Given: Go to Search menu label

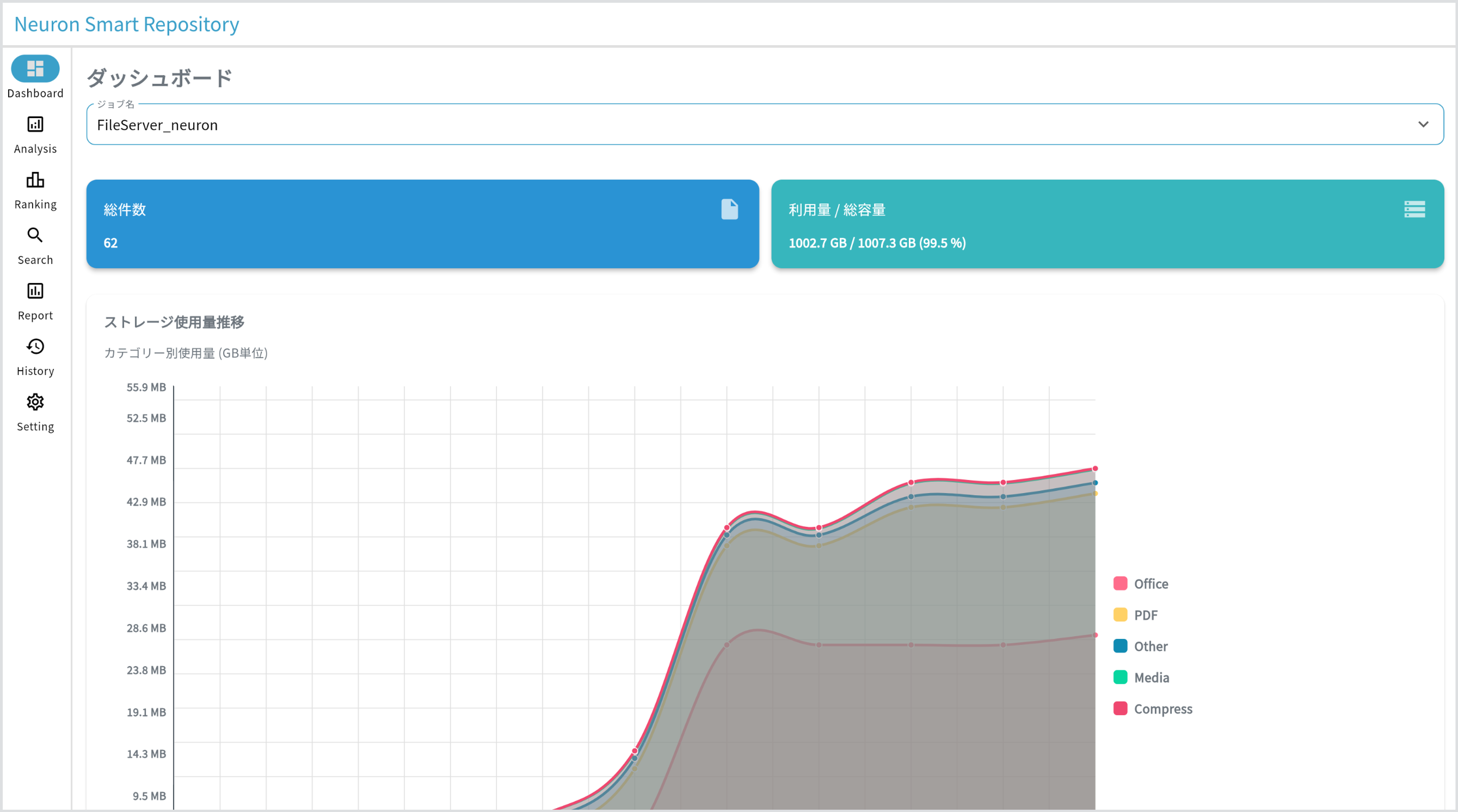Looking at the screenshot, I should point(35,260).
